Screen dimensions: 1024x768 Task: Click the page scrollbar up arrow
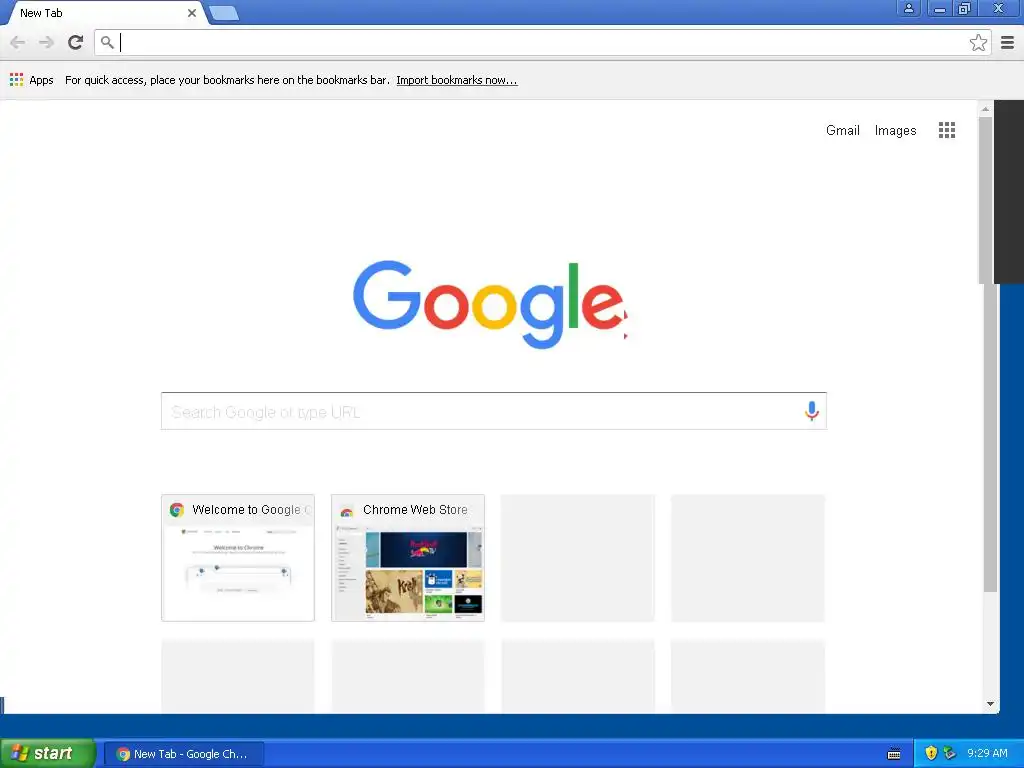(x=985, y=109)
